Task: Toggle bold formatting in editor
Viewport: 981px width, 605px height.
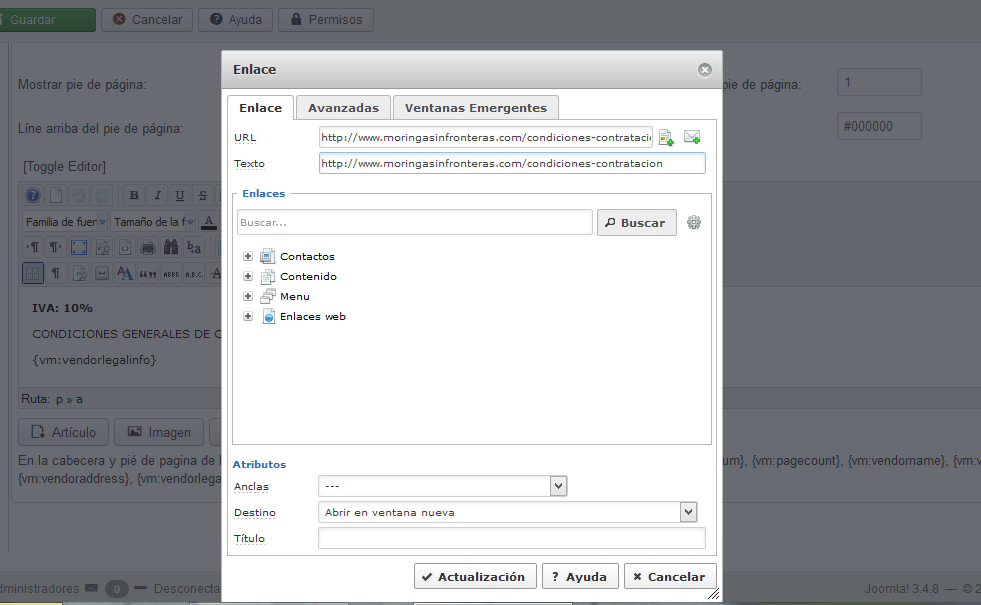Action: click(x=133, y=195)
